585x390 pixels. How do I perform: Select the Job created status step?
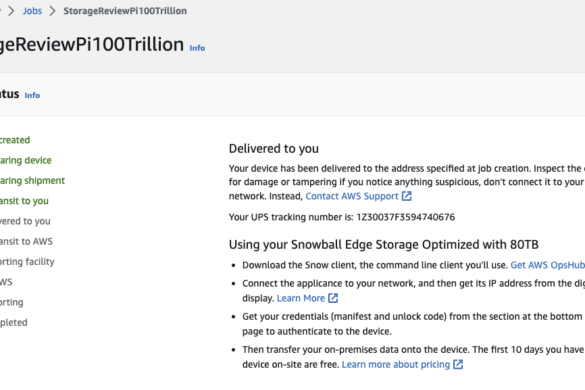[x=15, y=140]
